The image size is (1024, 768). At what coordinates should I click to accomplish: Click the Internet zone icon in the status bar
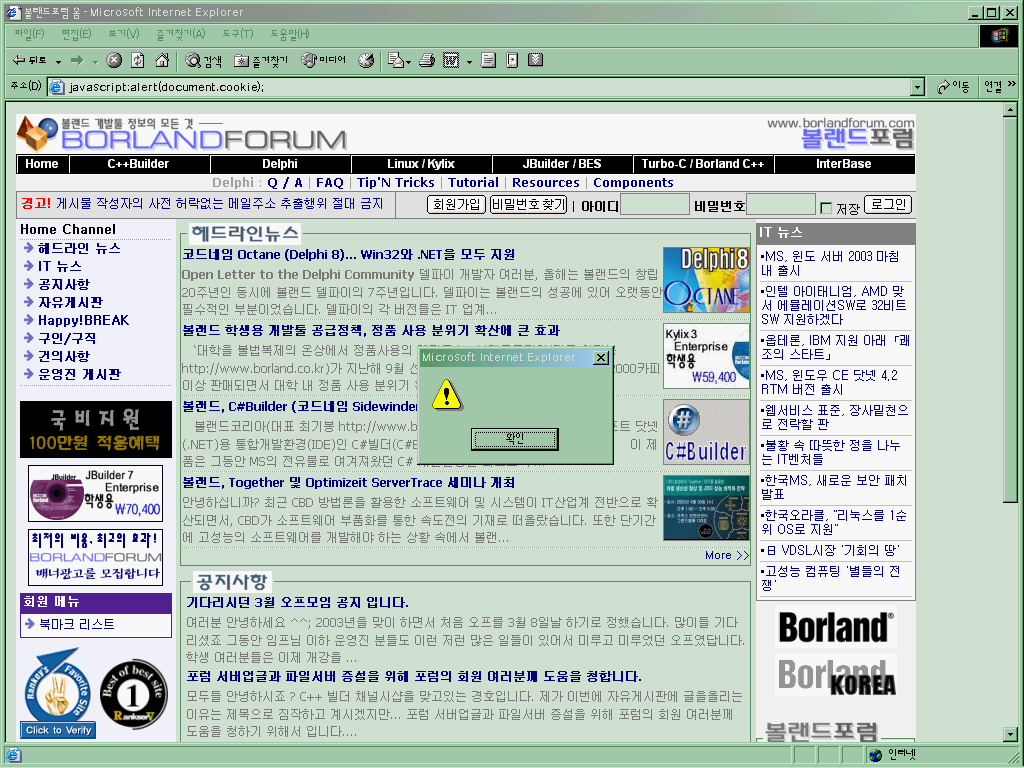tap(876, 756)
